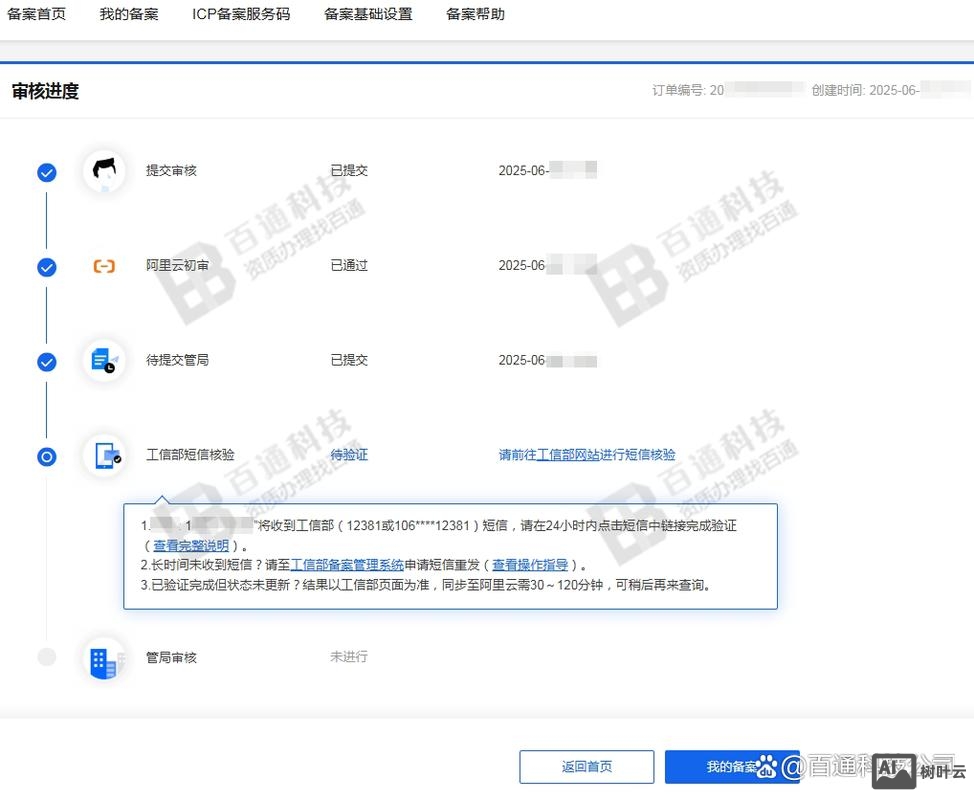The width and height of the screenshot is (974, 800).
Task: Select the active step indicator for 工信部短信核验
Action: coord(46,456)
